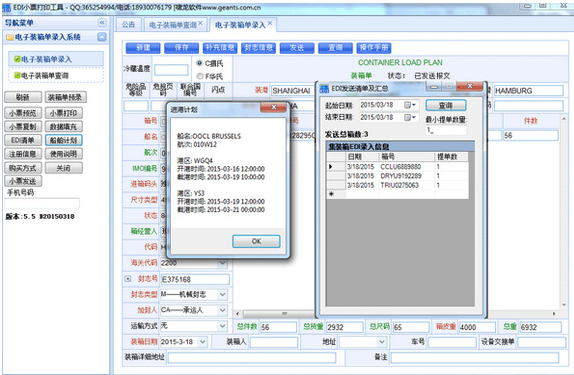Screen dimensions: 574x375
Task: Click the 购买方式 button
Action: click(23, 168)
